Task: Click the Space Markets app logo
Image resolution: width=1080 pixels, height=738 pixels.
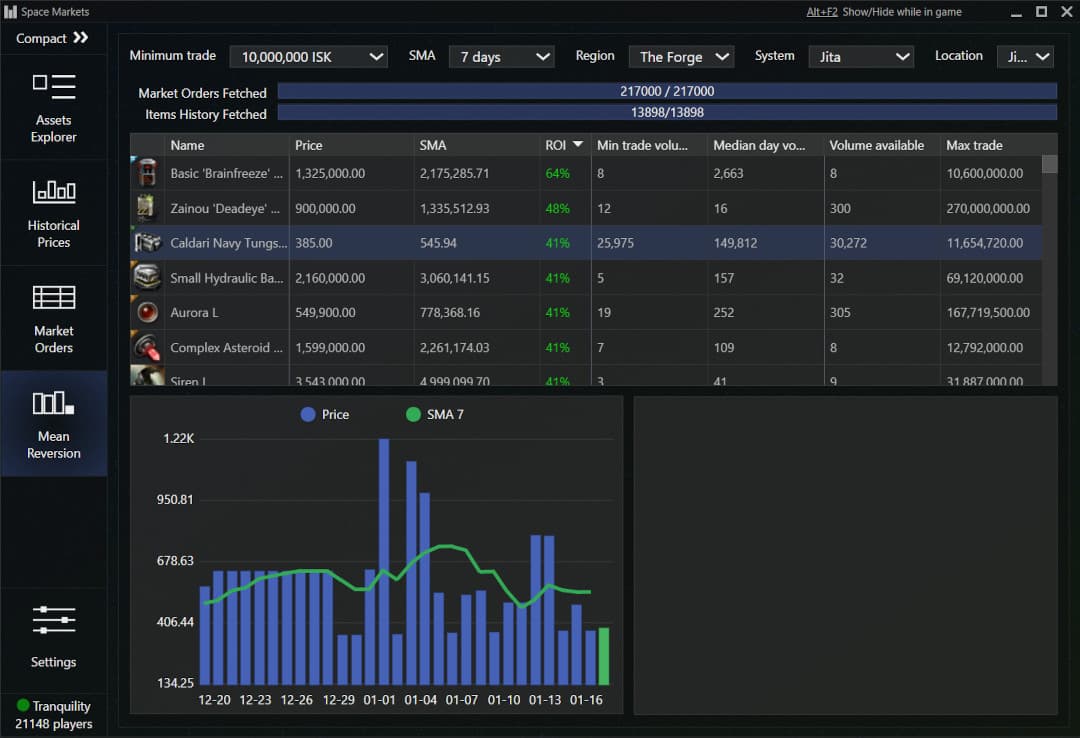Action: [10, 12]
